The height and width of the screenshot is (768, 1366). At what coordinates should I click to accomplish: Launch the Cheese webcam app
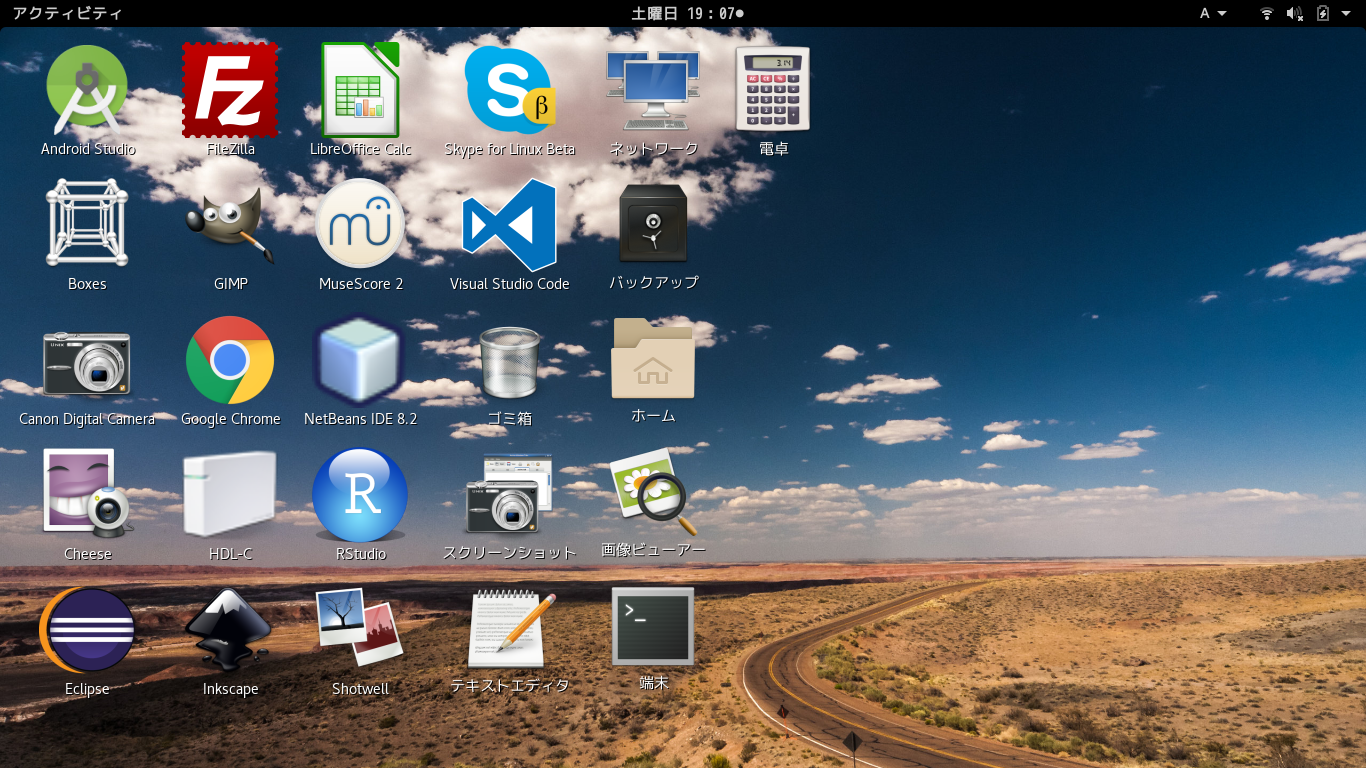(x=87, y=493)
